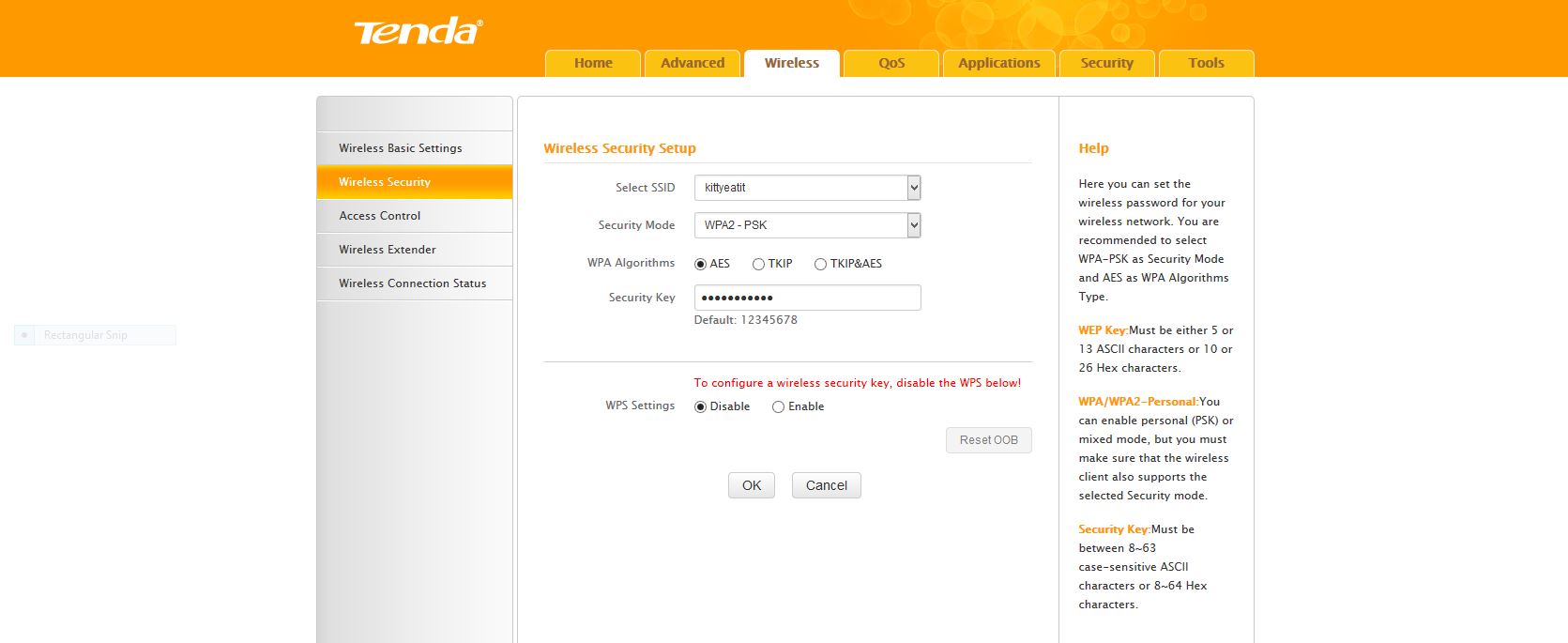This screenshot has height=643, width=1568.
Task: Select the TKIP algorithm radio button
Action: click(x=758, y=265)
